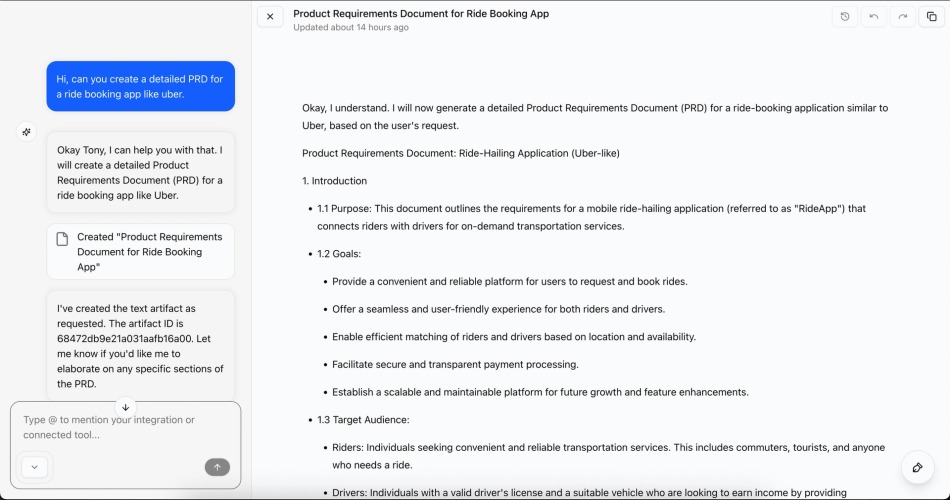Click the title 'Product Requirements Document for Ride Booking App'
This screenshot has height=500, width=950.
click(x=421, y=13)
